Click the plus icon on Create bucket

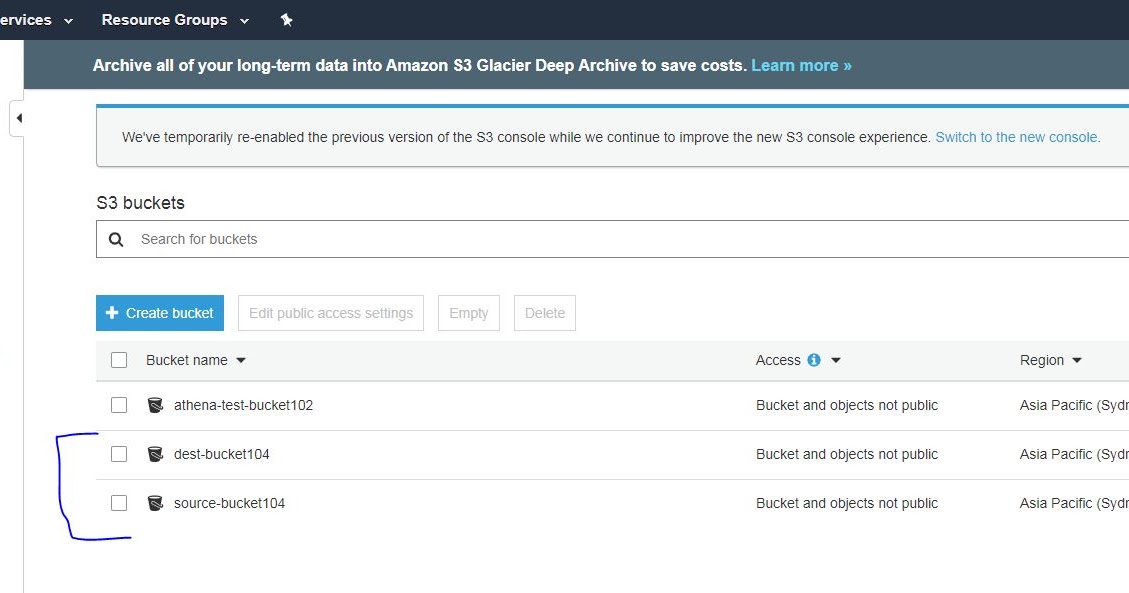coord(110,312)
